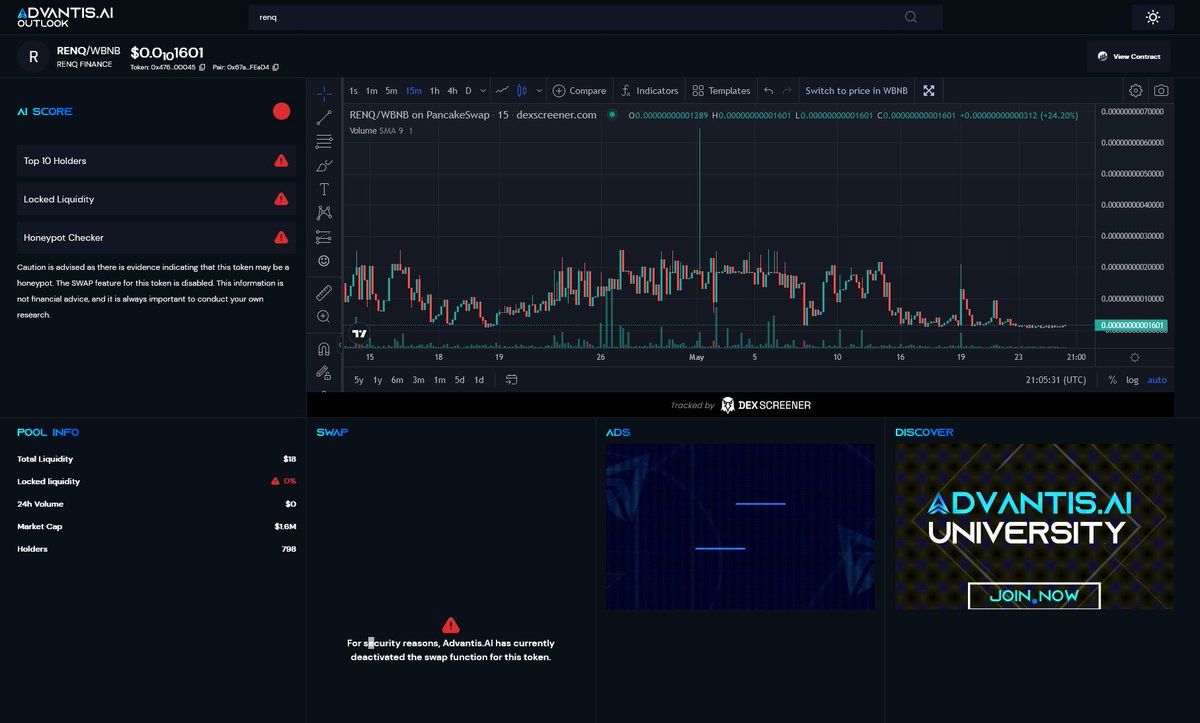Viewport: 1200px width, 723px height.
Task: Toggle percent scale on chart
Action: (1112, 379)
